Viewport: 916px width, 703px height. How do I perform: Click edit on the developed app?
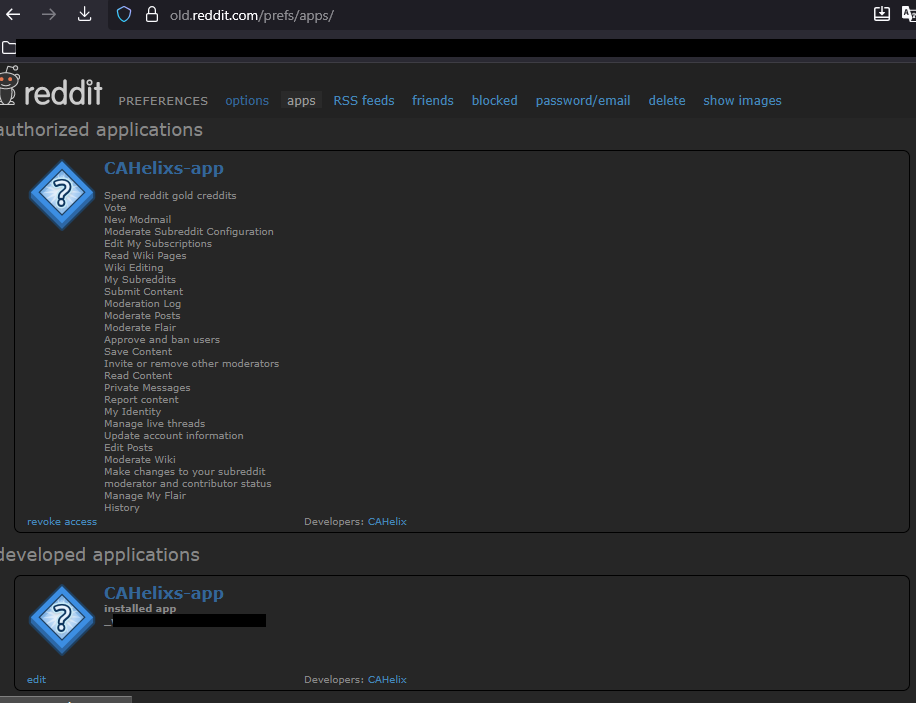tap(36, 680)
